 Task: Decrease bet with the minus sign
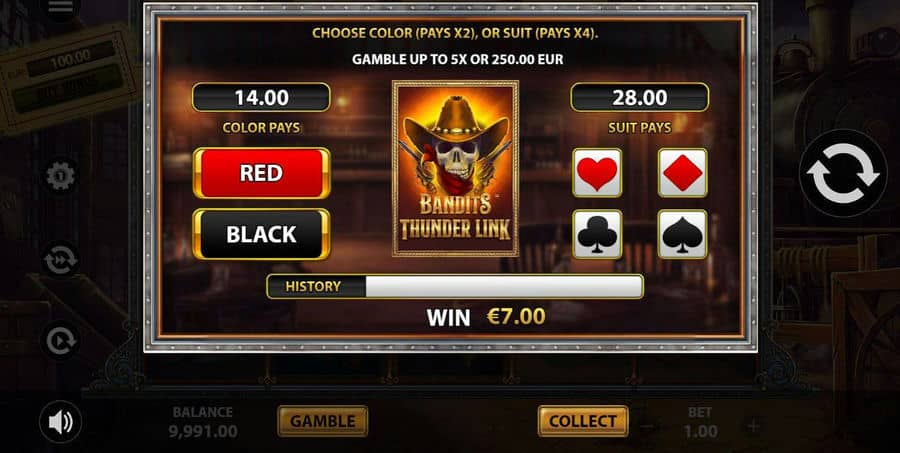pos(646,427)
